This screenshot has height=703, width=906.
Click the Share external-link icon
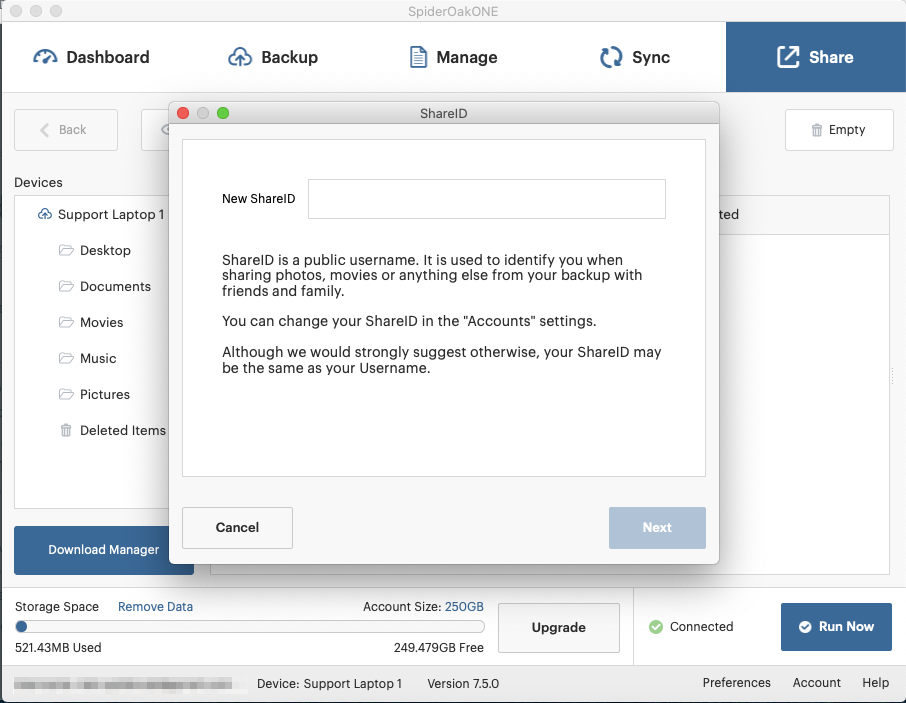click(x=789, y=57)
